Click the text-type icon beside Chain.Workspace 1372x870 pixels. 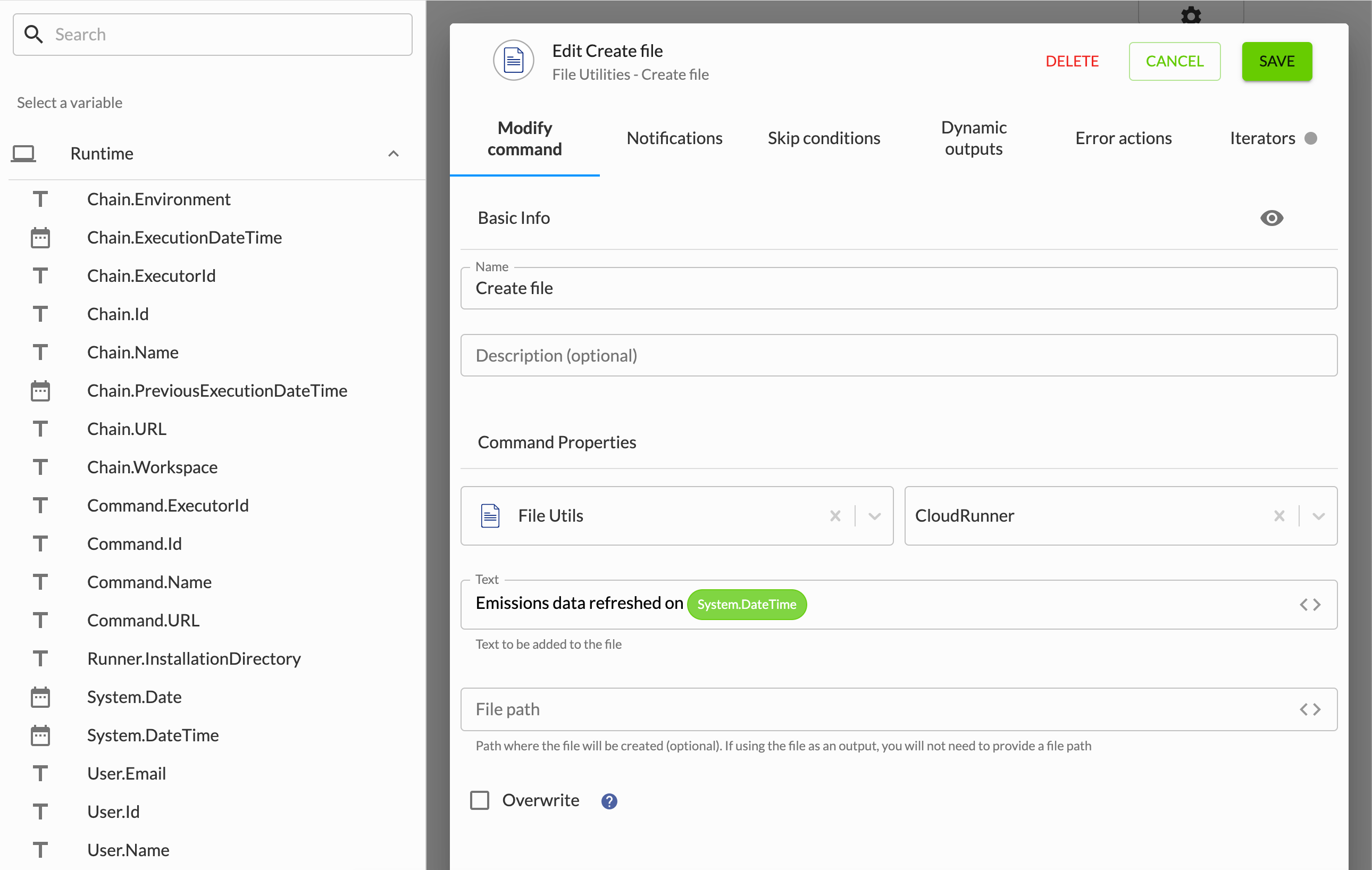tap(40, 467)
